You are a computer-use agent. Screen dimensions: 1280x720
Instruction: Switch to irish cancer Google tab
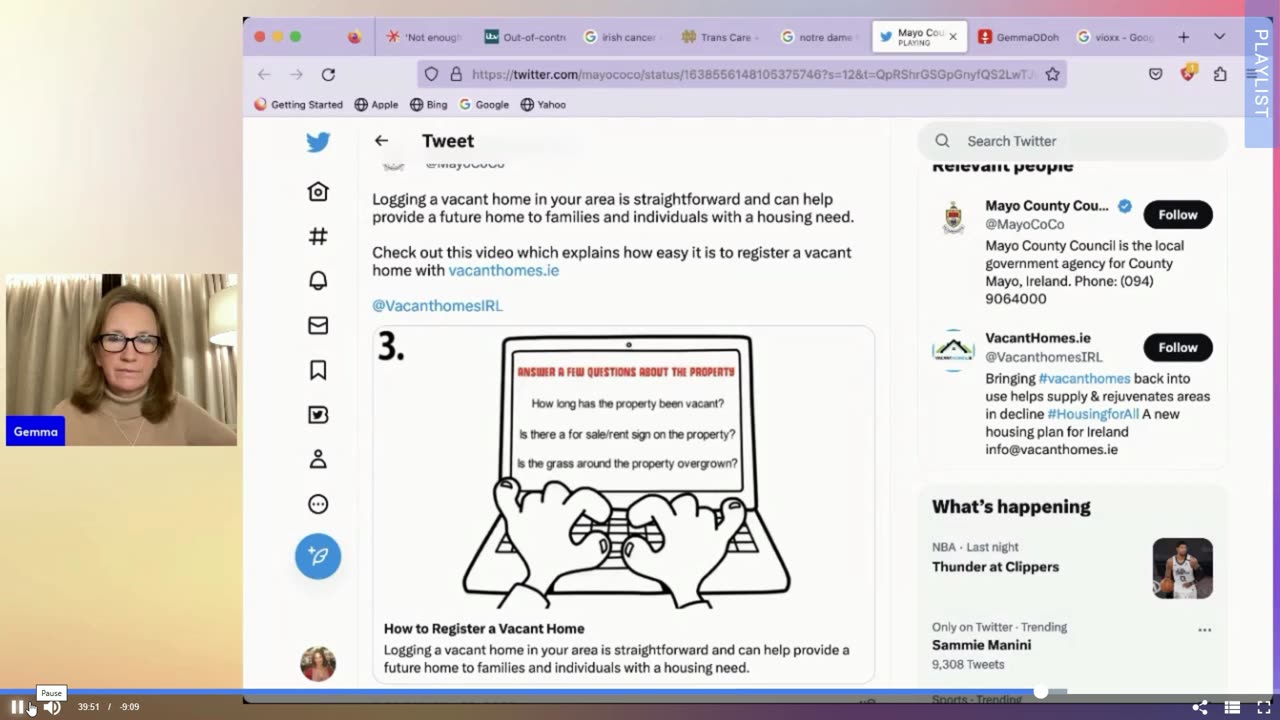click(621, 37)
